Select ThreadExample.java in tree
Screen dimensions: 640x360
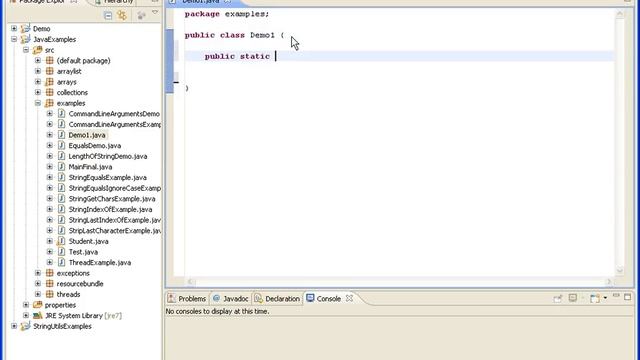100,262
